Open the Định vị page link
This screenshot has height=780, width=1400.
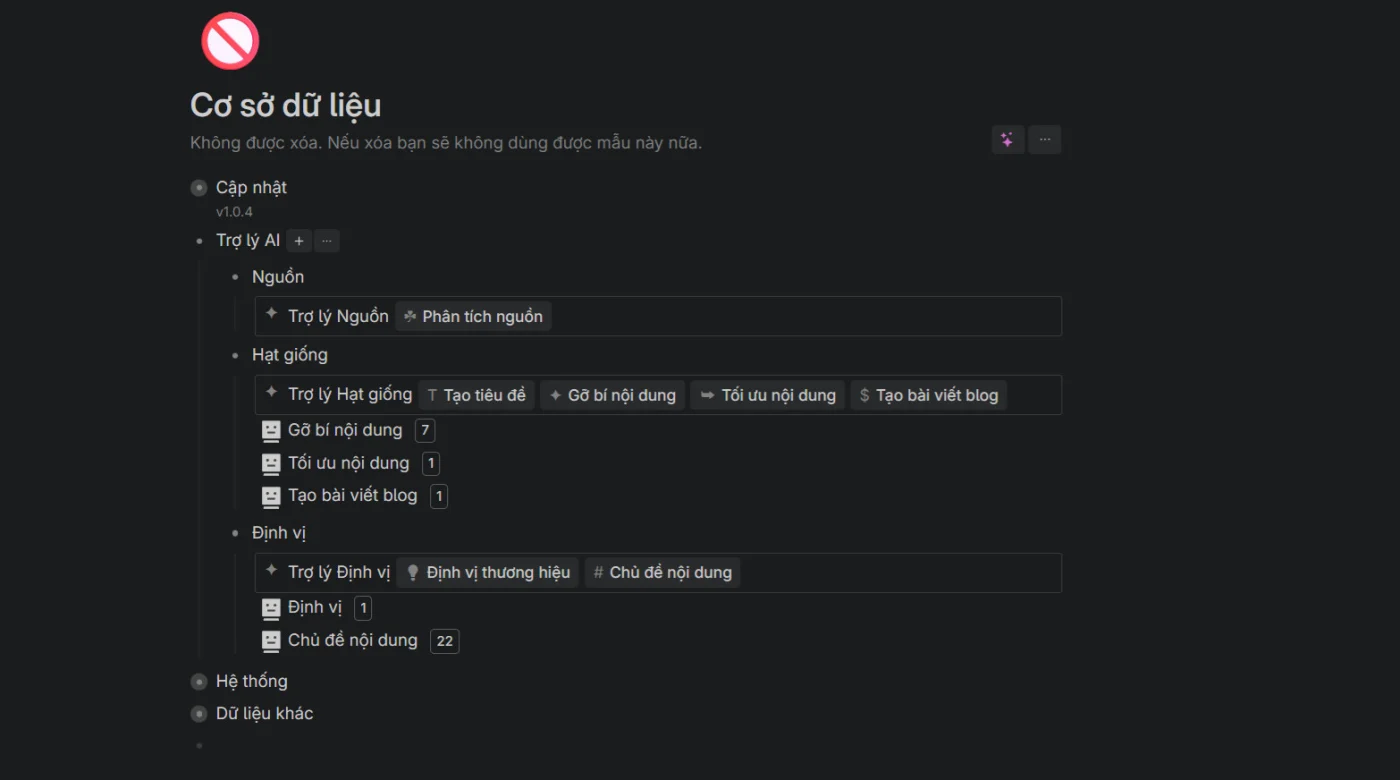tap(315, 607)
